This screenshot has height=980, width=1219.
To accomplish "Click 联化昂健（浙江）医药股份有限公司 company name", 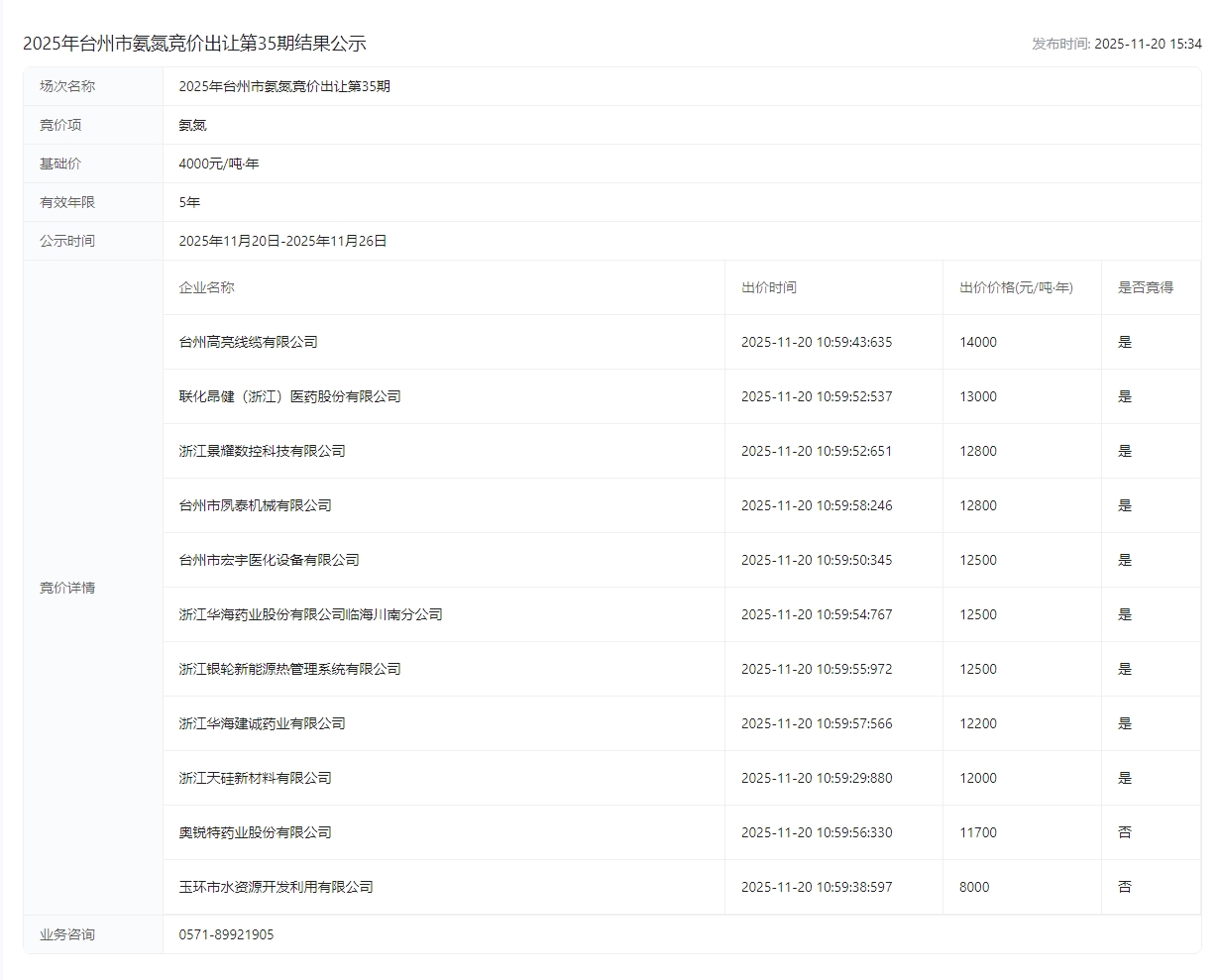I will (289, 396).
